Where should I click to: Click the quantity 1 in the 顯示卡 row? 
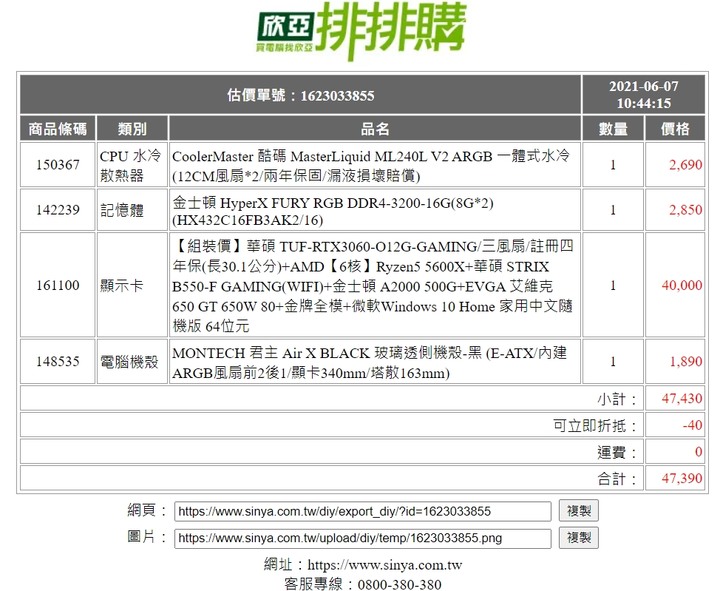pyautogui.click(x=613, y=285)
